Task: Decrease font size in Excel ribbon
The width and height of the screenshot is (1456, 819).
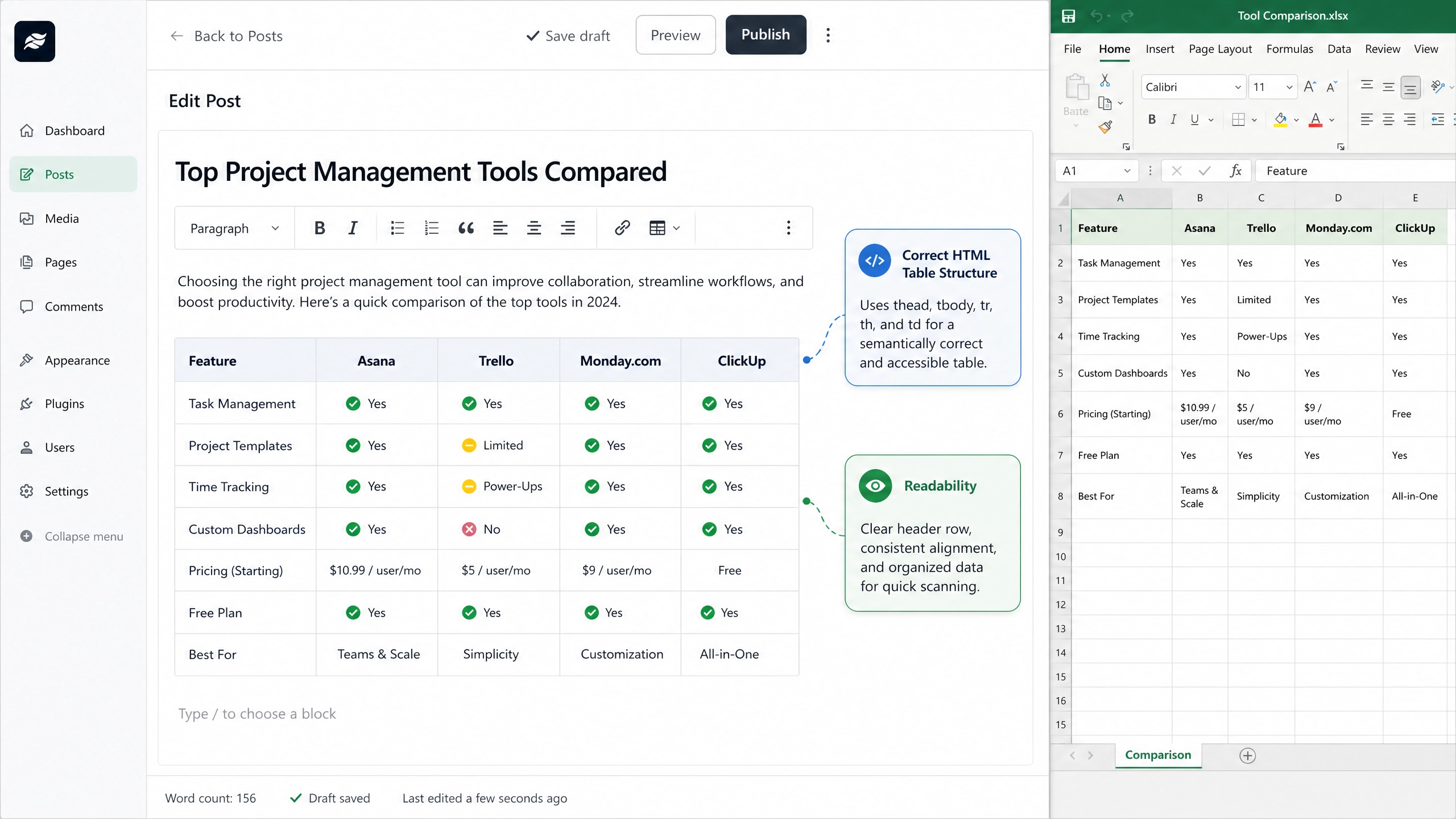Action: click(x=1331, y=87)
